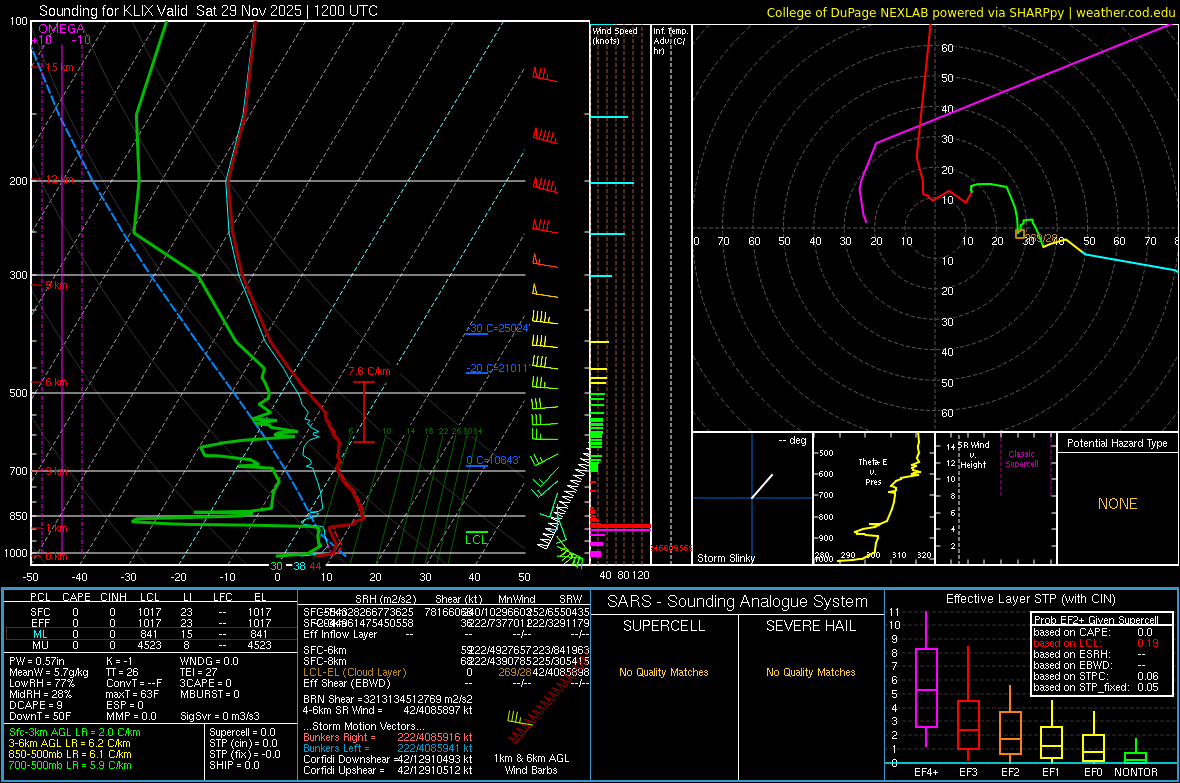Click the '-30 C=25024' temperature level label
Screen dimensions: 1180x783
point(498,328)
